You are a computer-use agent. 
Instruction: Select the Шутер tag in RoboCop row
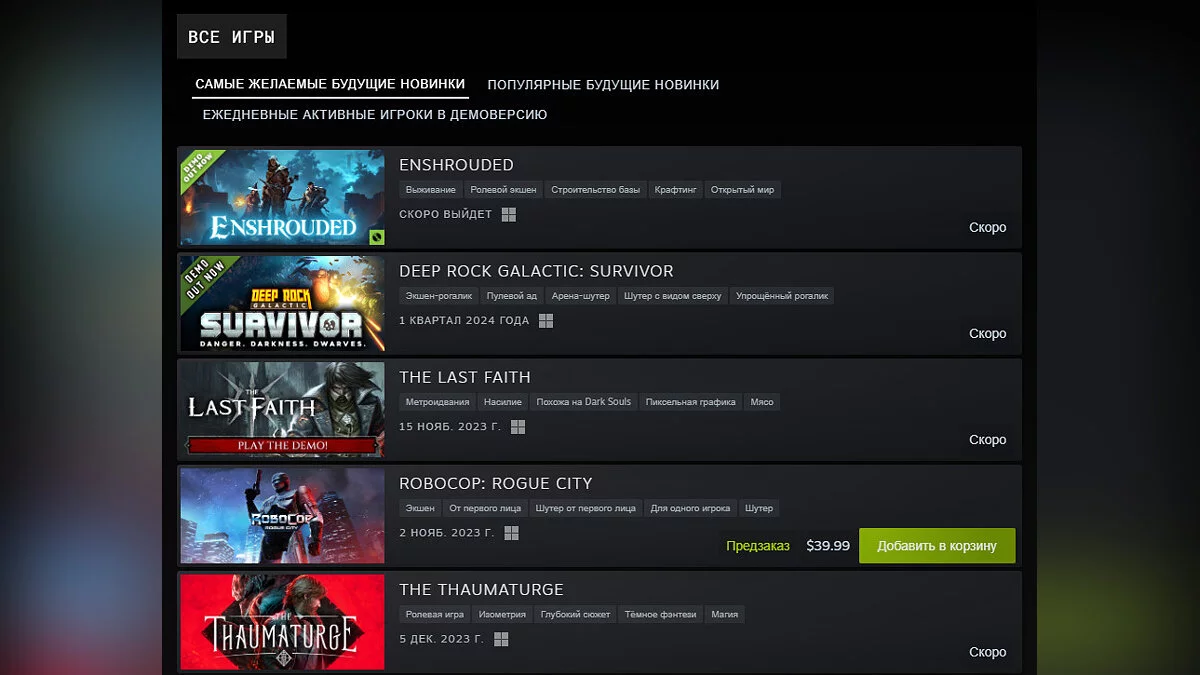759,507
